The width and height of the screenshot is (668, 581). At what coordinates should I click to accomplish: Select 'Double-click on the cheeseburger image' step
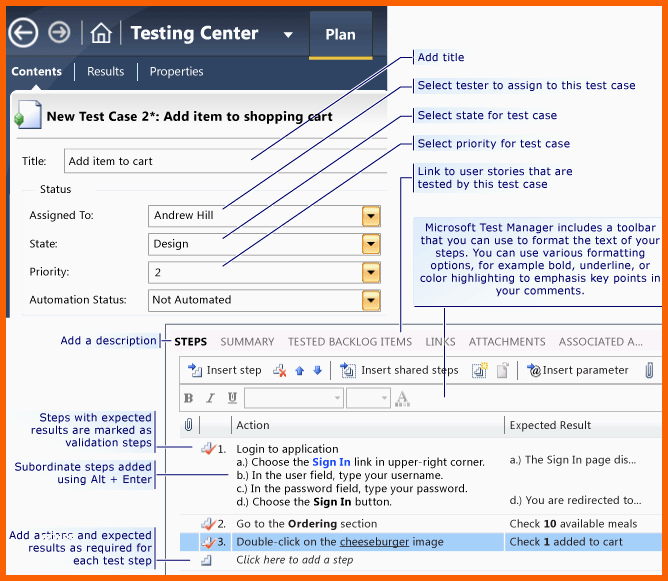coord(340,542)
